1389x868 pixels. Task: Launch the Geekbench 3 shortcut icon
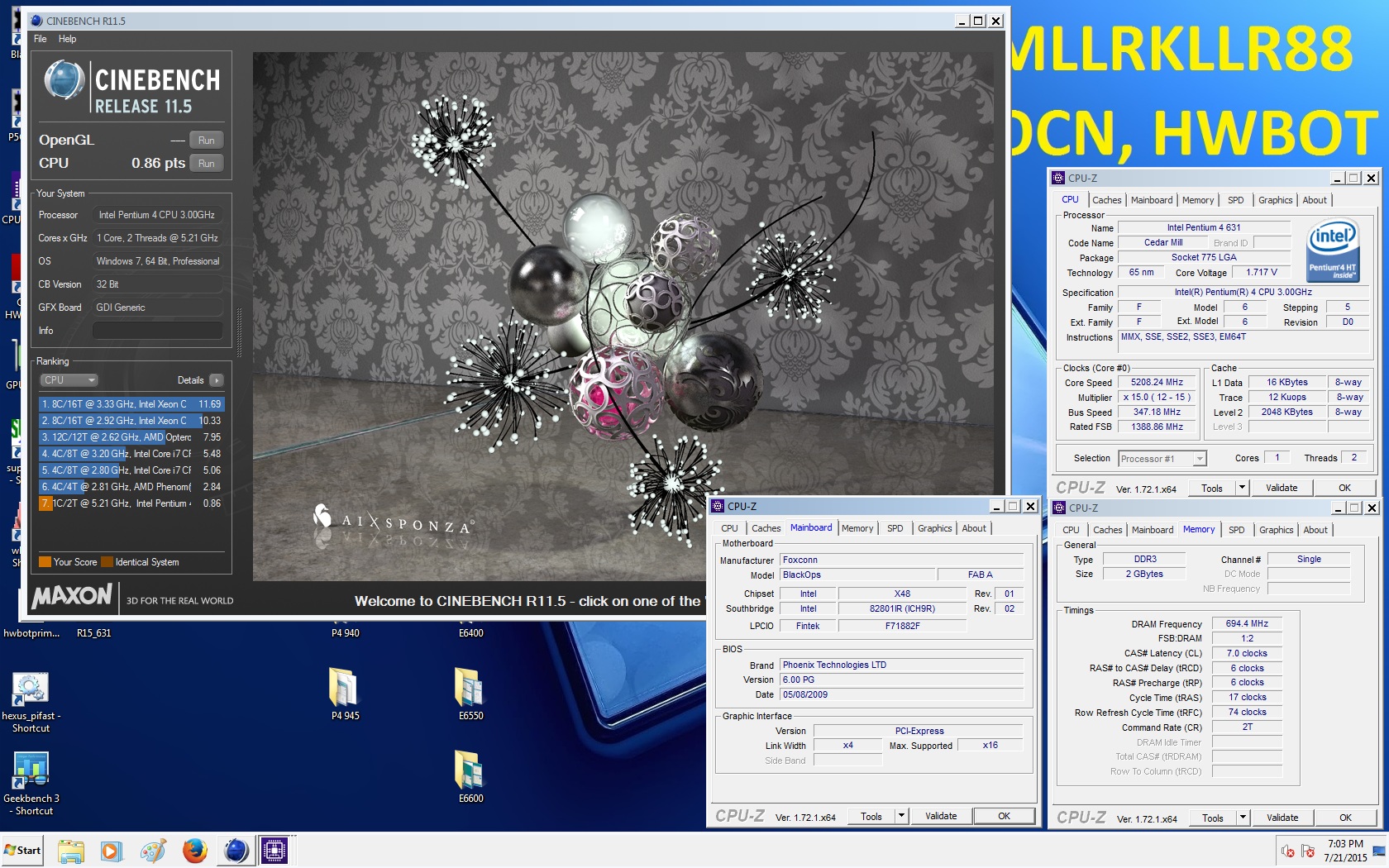31,770
